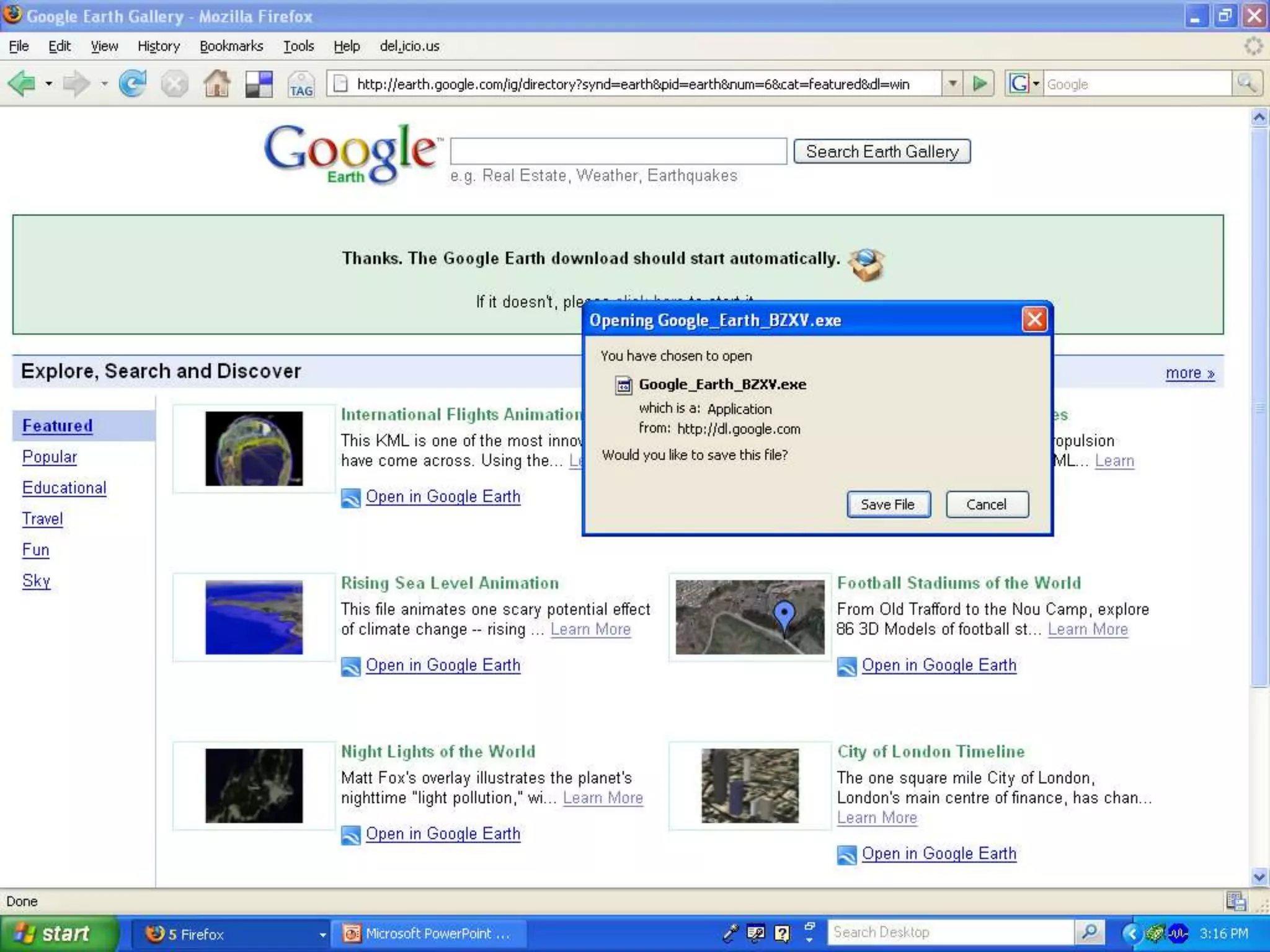Click the Google Earth icon beside City of London link
The image size is (1270, 952).
847,855
